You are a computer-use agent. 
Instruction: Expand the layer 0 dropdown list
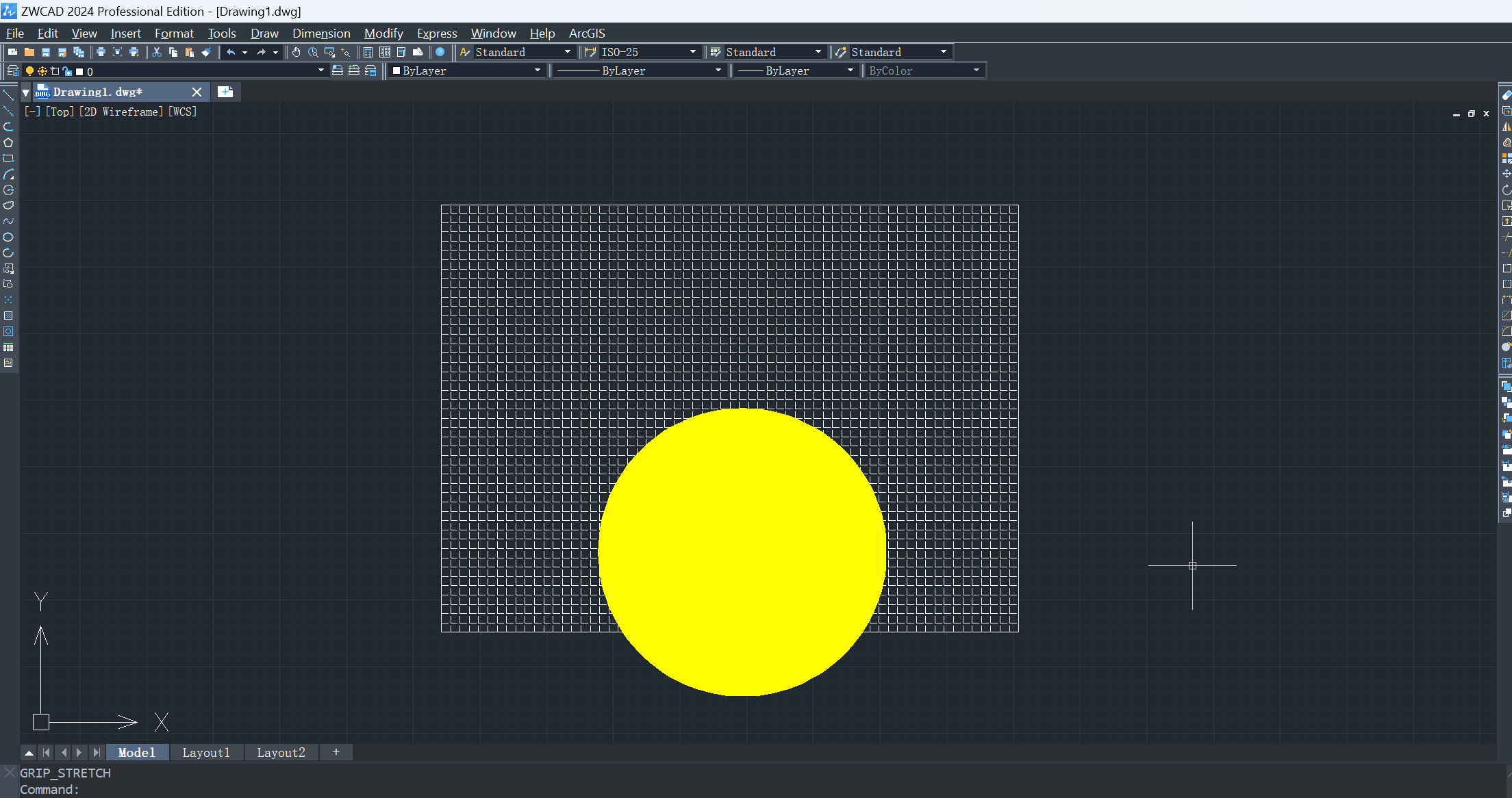point(321,70)
